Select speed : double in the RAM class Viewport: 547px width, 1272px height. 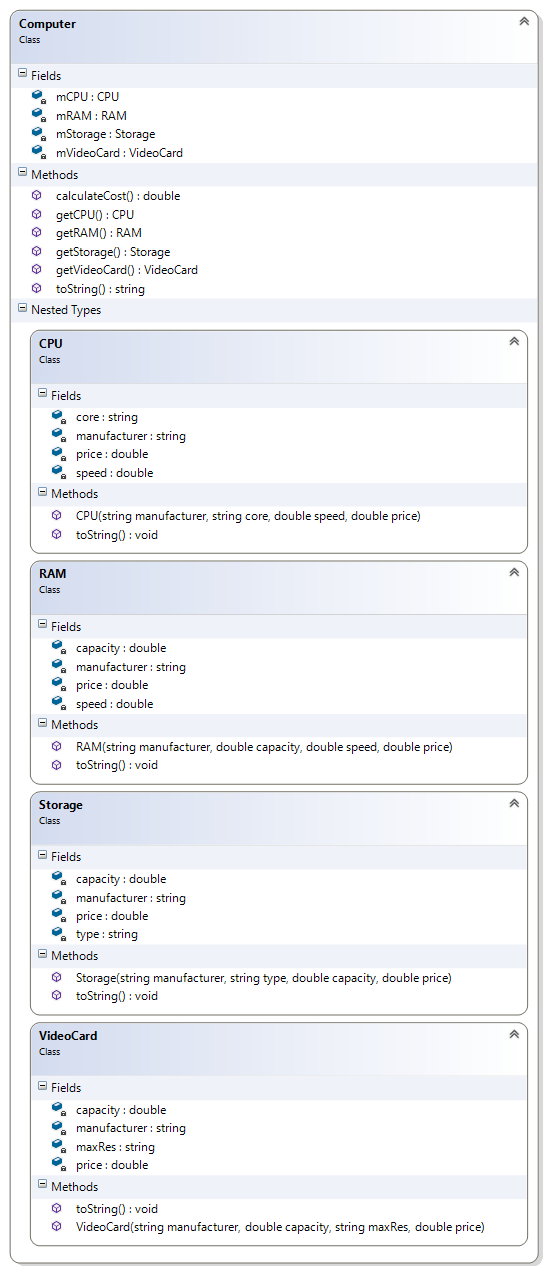click(x=115, y=704)
